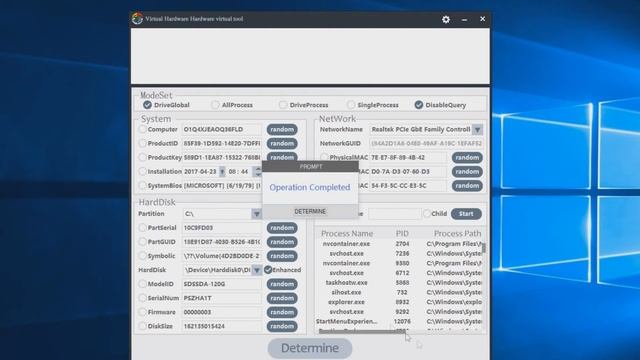640x360 pixels.
Task: Select the DriveProcess mode
Action: (283, 105)
